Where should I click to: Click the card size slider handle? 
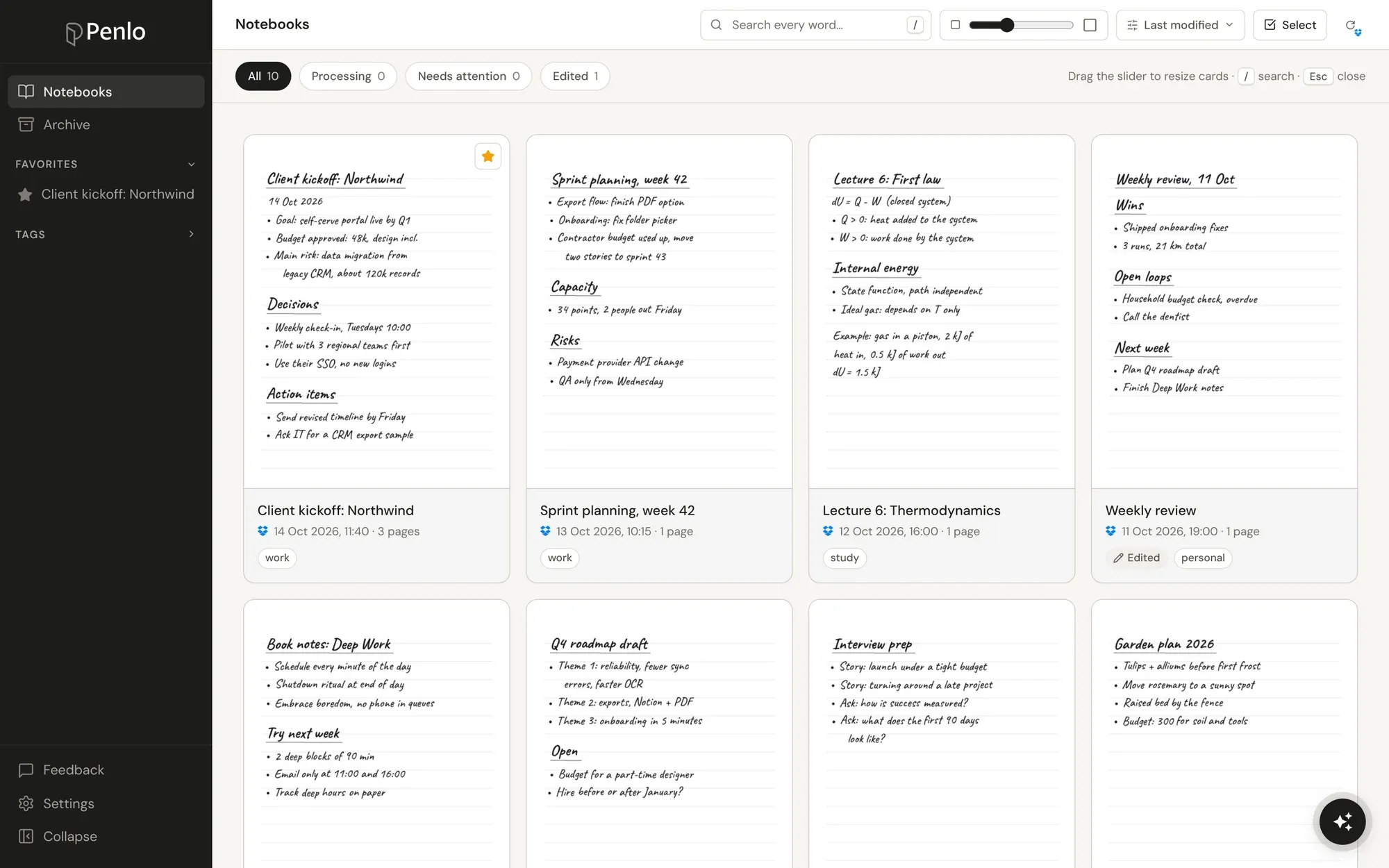pos(1007,25)
